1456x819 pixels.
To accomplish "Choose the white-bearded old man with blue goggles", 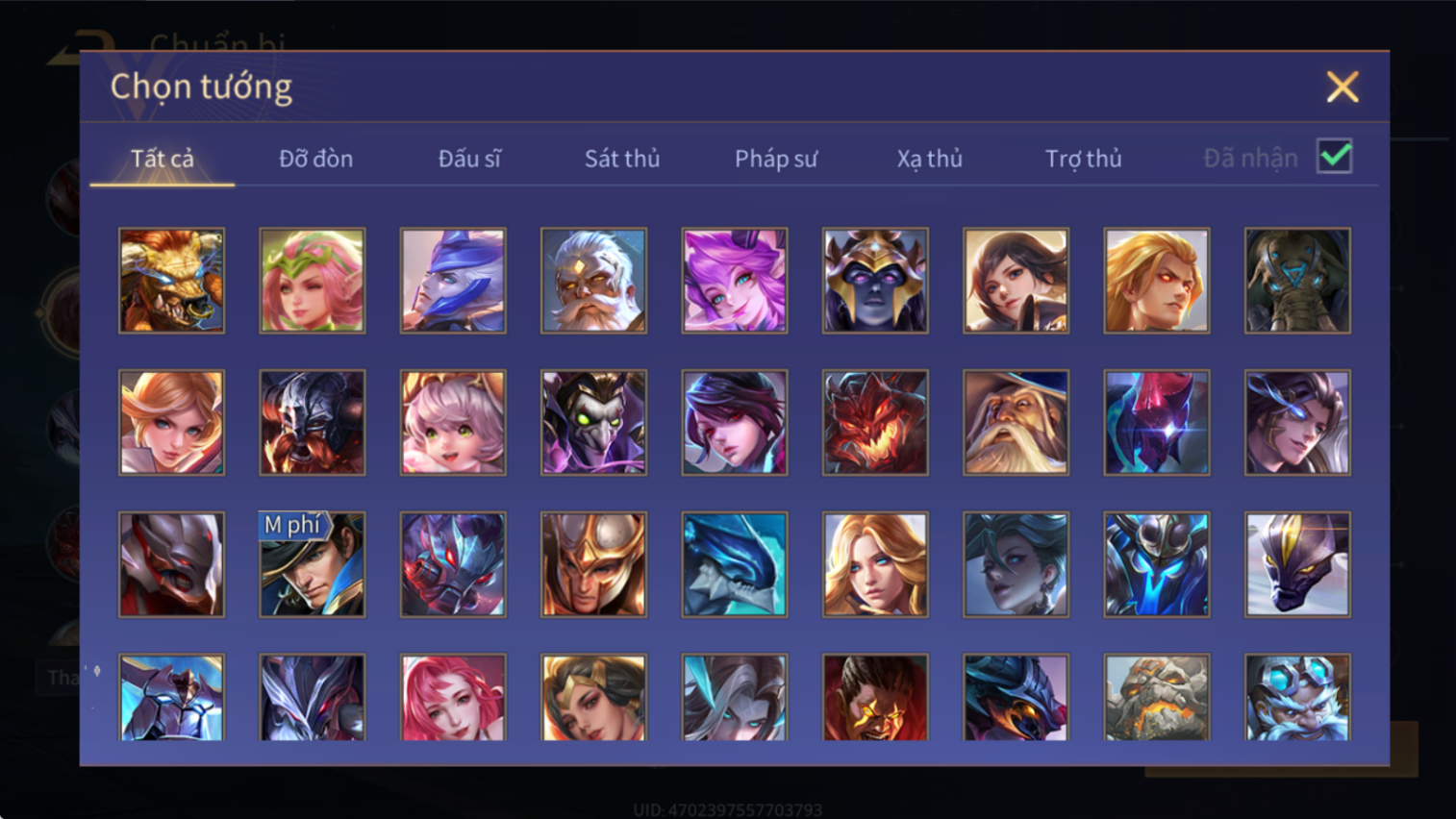I will click(1297, 698).
